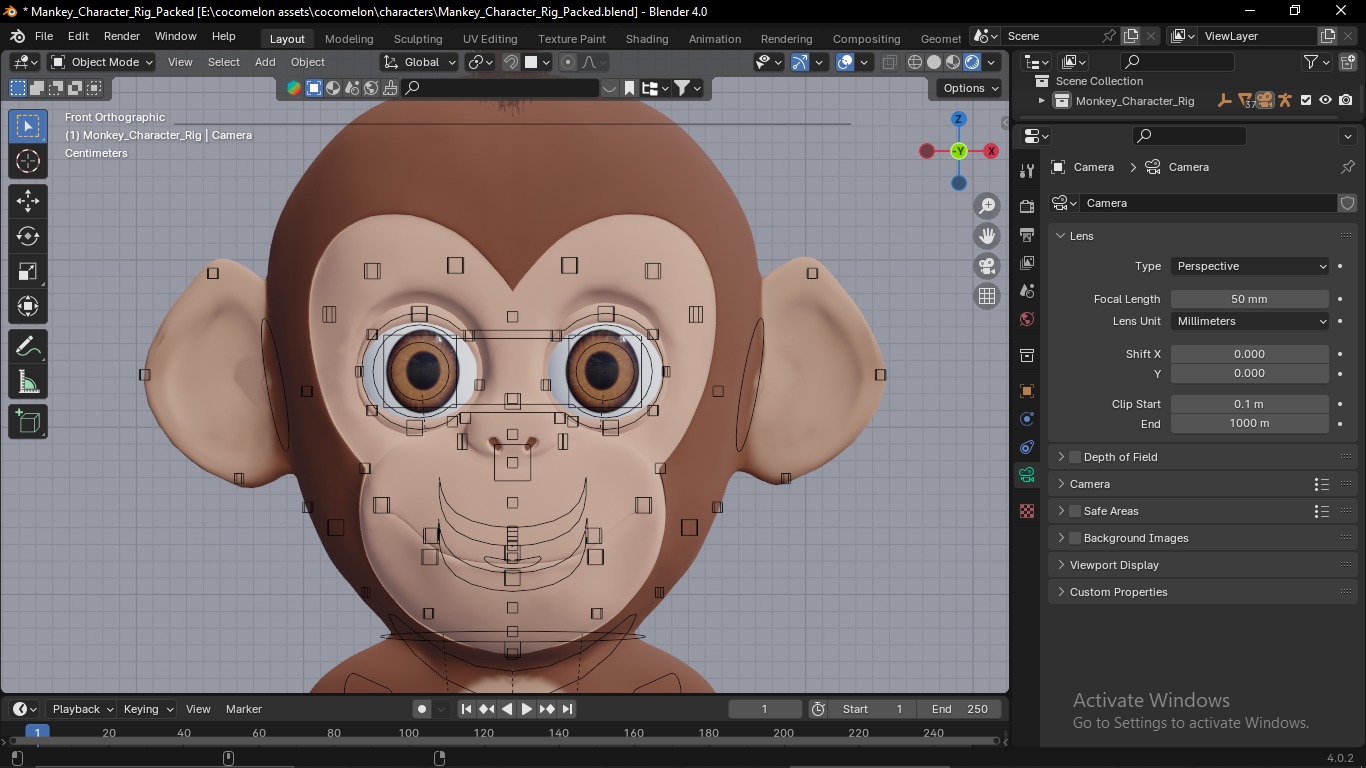The width and height of the screenshot is (1366, 768).
Task: Open the Render menu
Action: point(122,36)
